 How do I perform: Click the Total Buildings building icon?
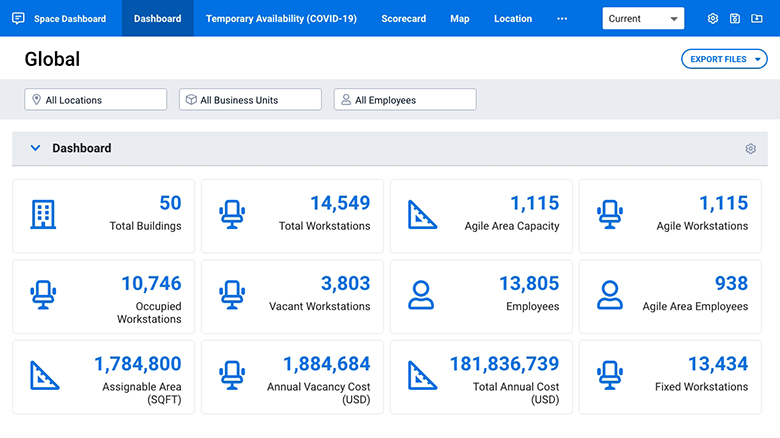(x=43, y=215)
